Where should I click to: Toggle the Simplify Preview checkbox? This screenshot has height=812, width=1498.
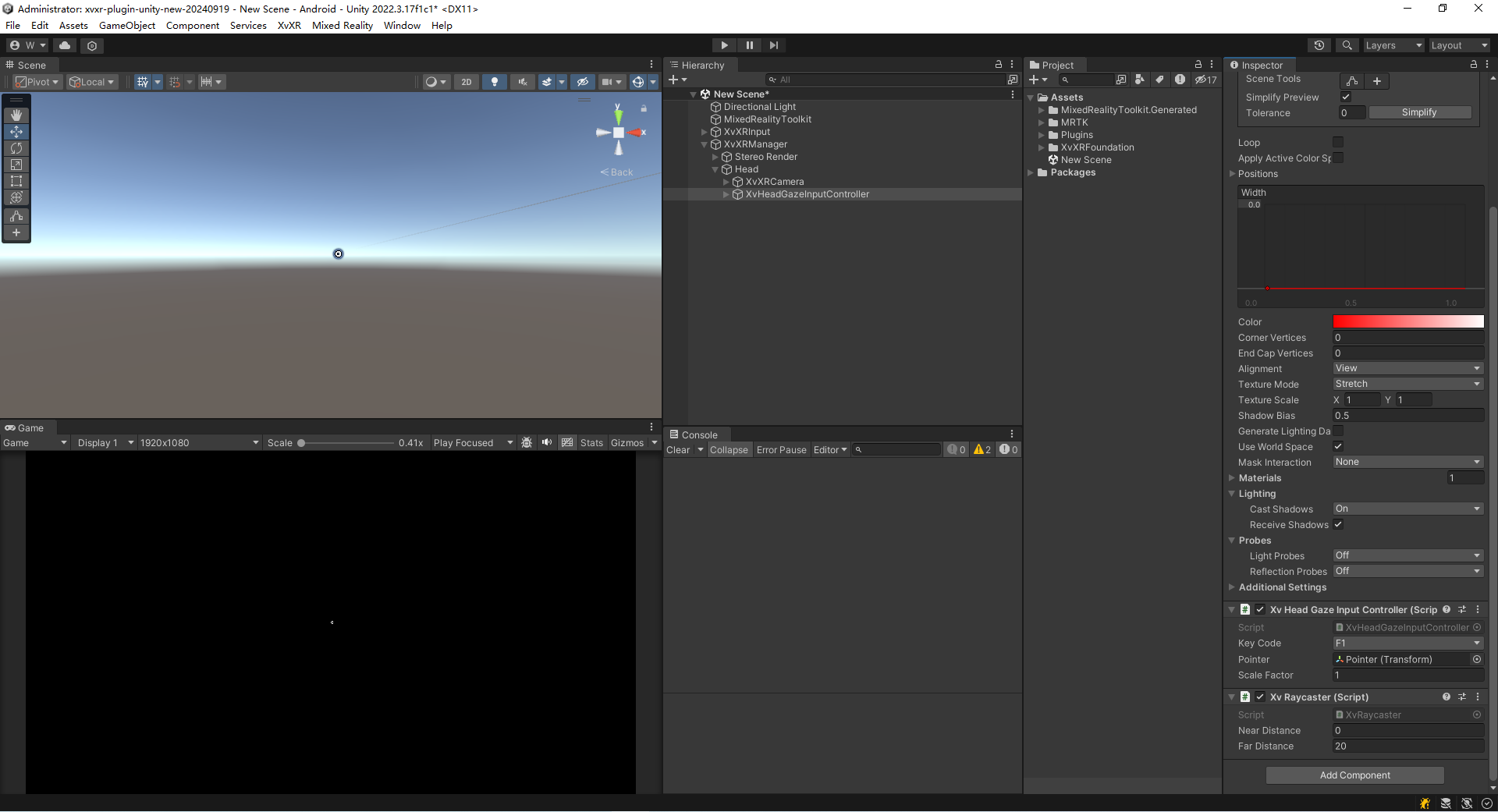(x=1346, y=97)
